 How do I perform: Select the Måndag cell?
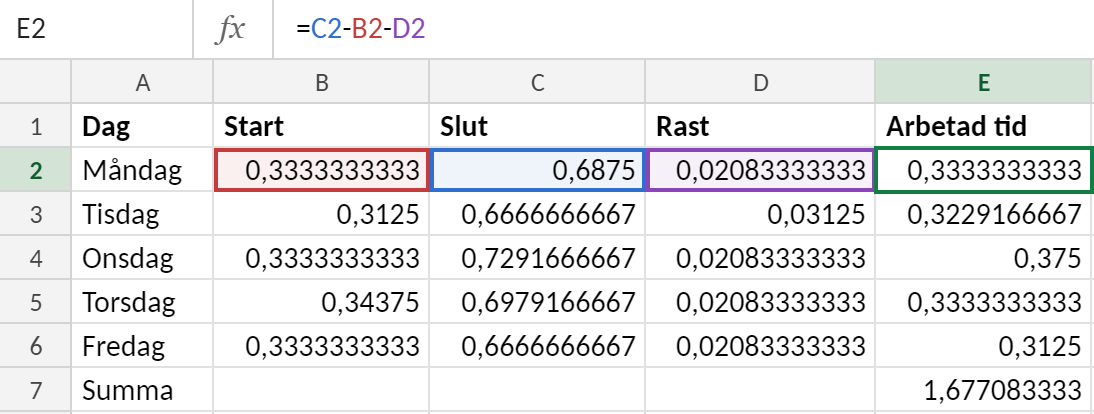click(142, 170)
